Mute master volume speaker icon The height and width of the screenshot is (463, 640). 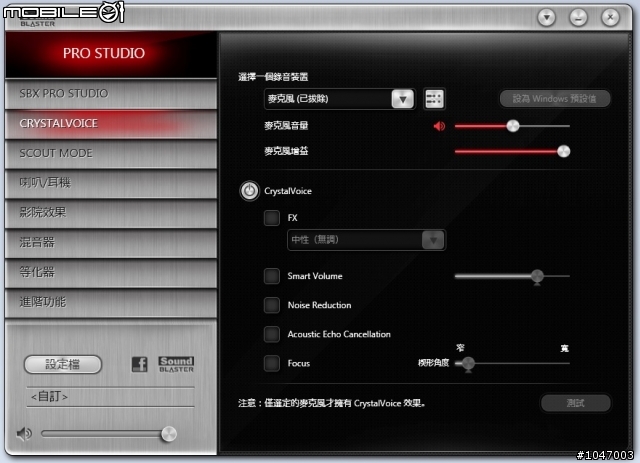24,434
